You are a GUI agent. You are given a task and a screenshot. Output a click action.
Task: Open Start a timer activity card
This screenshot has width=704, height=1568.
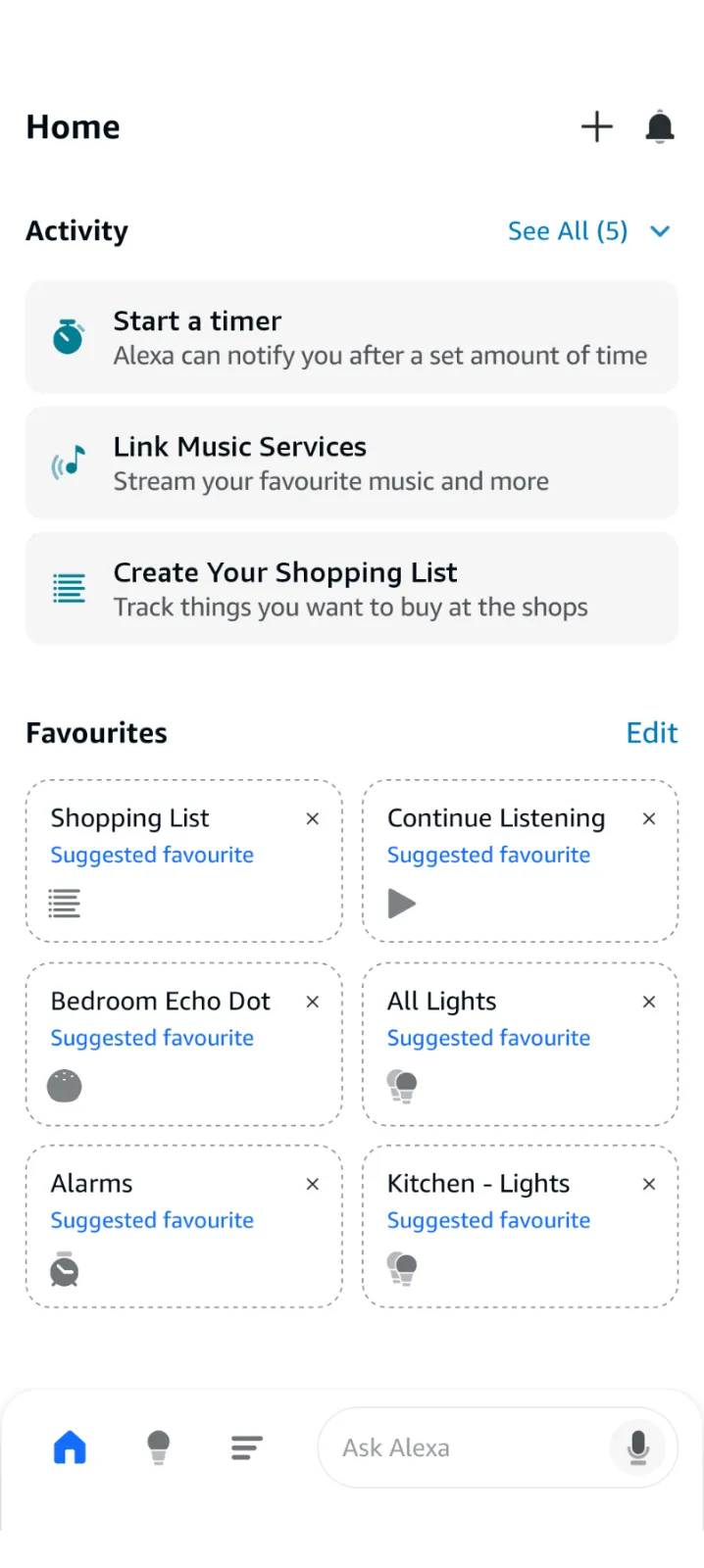point(351,337)
